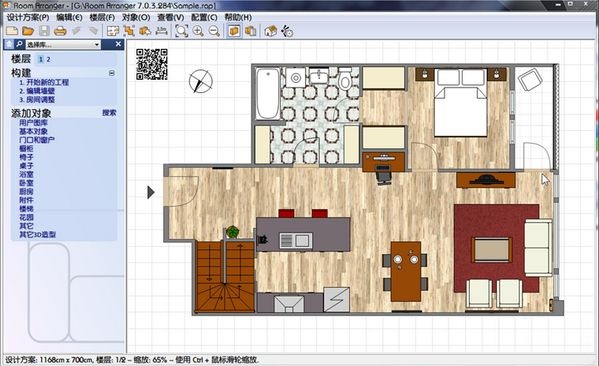Close the side panel with X
599x366 pixels.
point(118,44)
